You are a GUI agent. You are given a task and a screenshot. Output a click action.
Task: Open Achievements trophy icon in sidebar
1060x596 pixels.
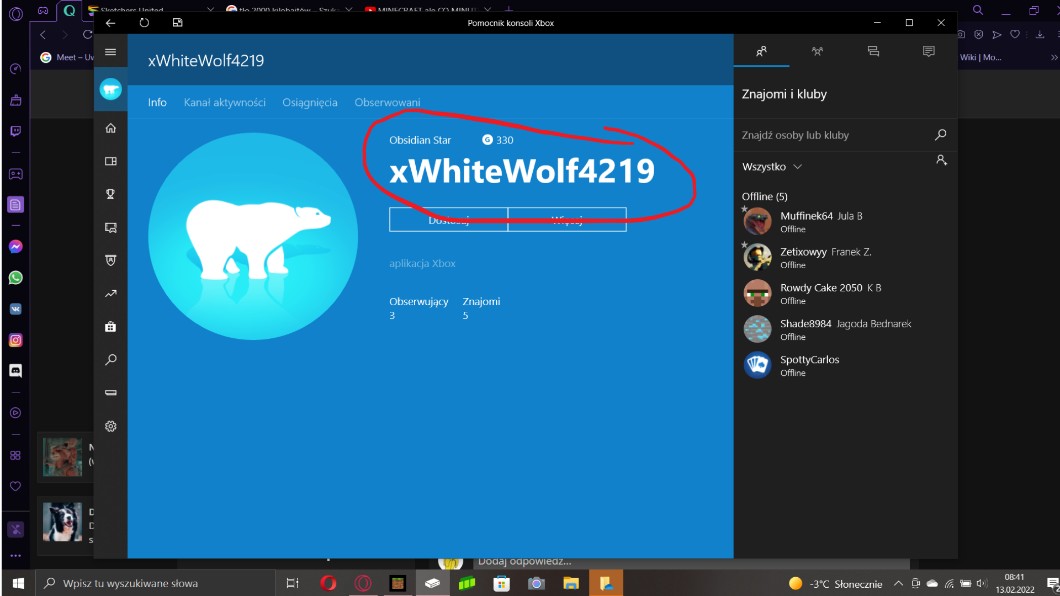[110, 194]
